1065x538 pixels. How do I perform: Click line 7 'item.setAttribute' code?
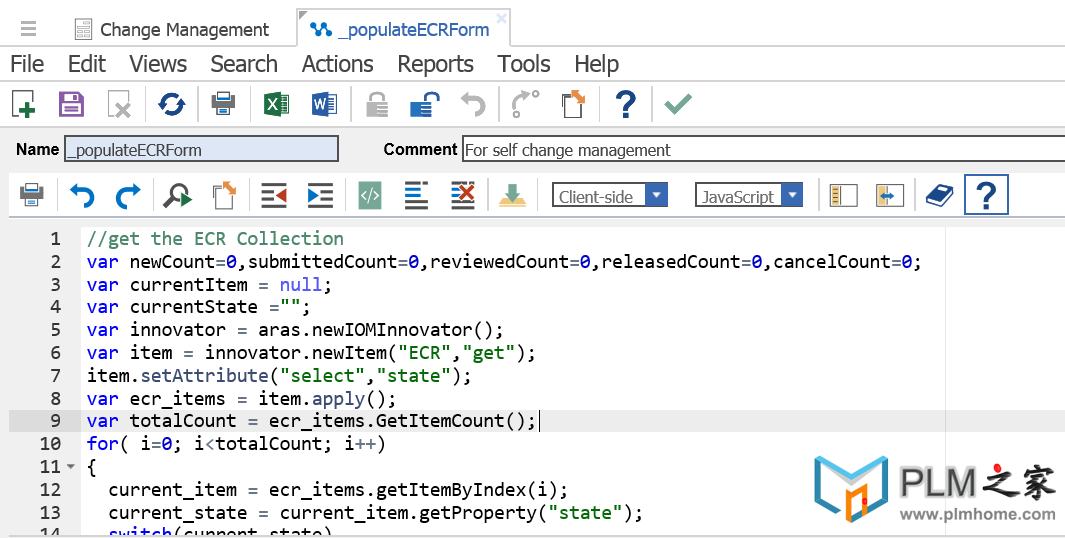point(178,376)
